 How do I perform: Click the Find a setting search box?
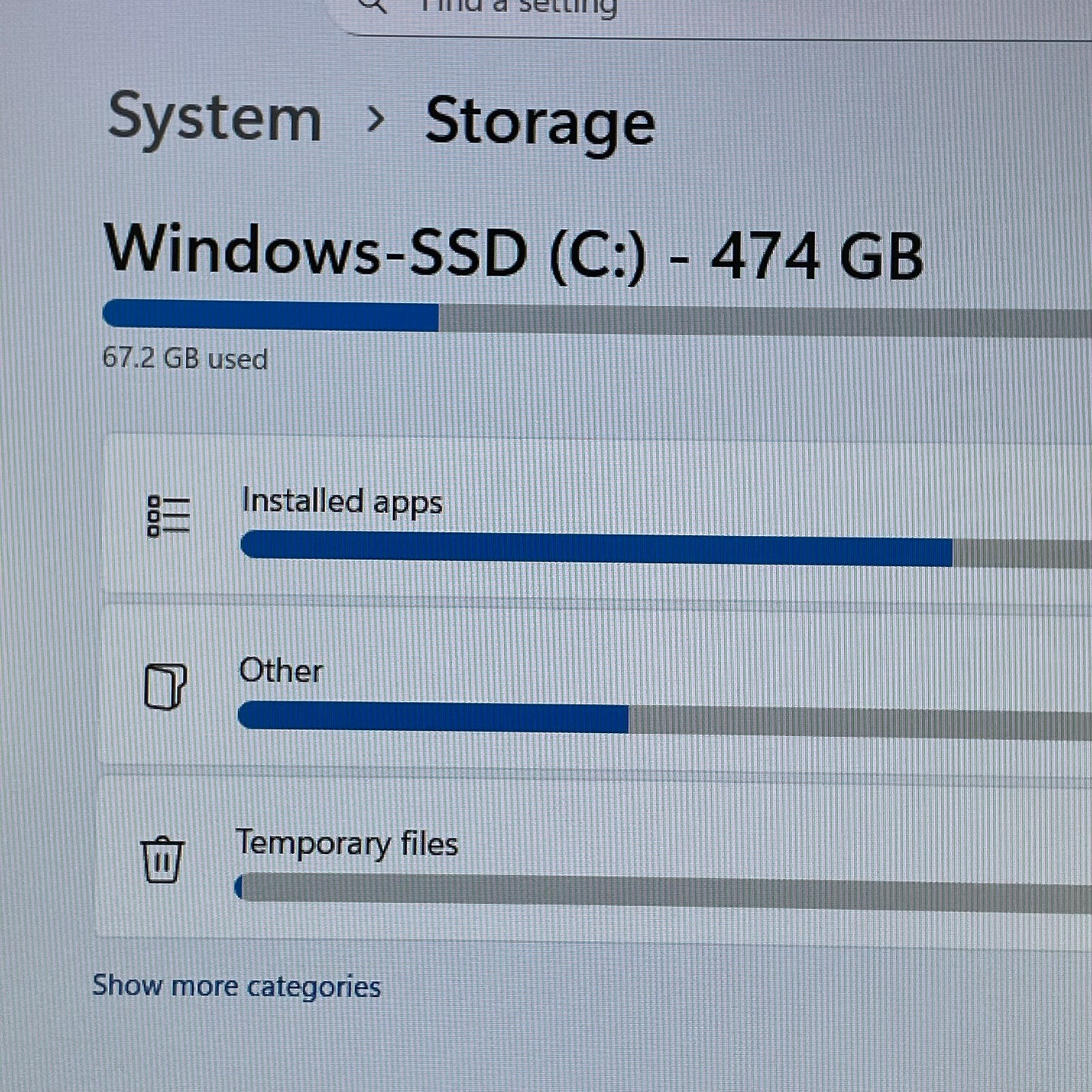click(x=680, y=11)
